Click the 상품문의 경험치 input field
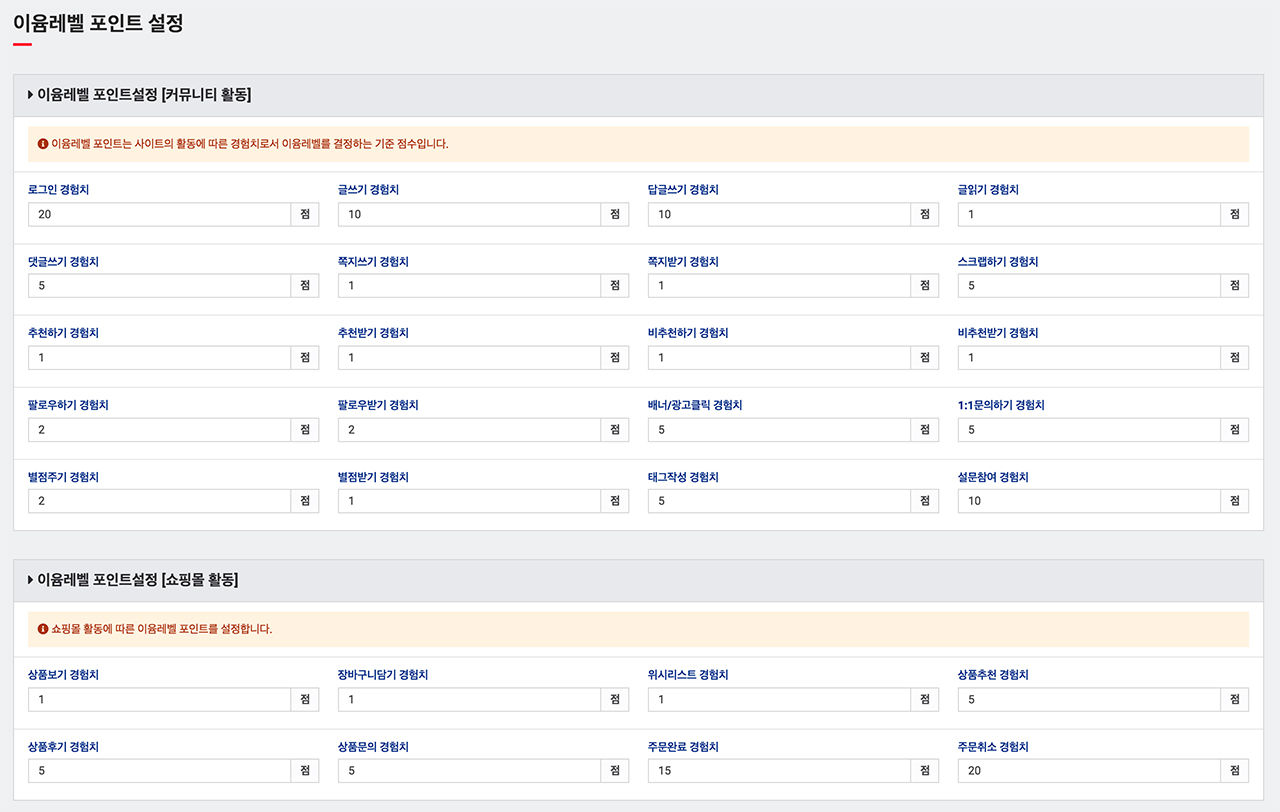This screenshot has height=812, width=1280. (x=470, y=771)
